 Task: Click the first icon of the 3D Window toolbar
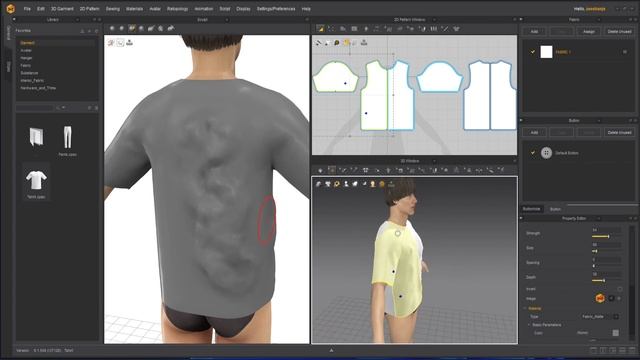[x=320, y=170]
